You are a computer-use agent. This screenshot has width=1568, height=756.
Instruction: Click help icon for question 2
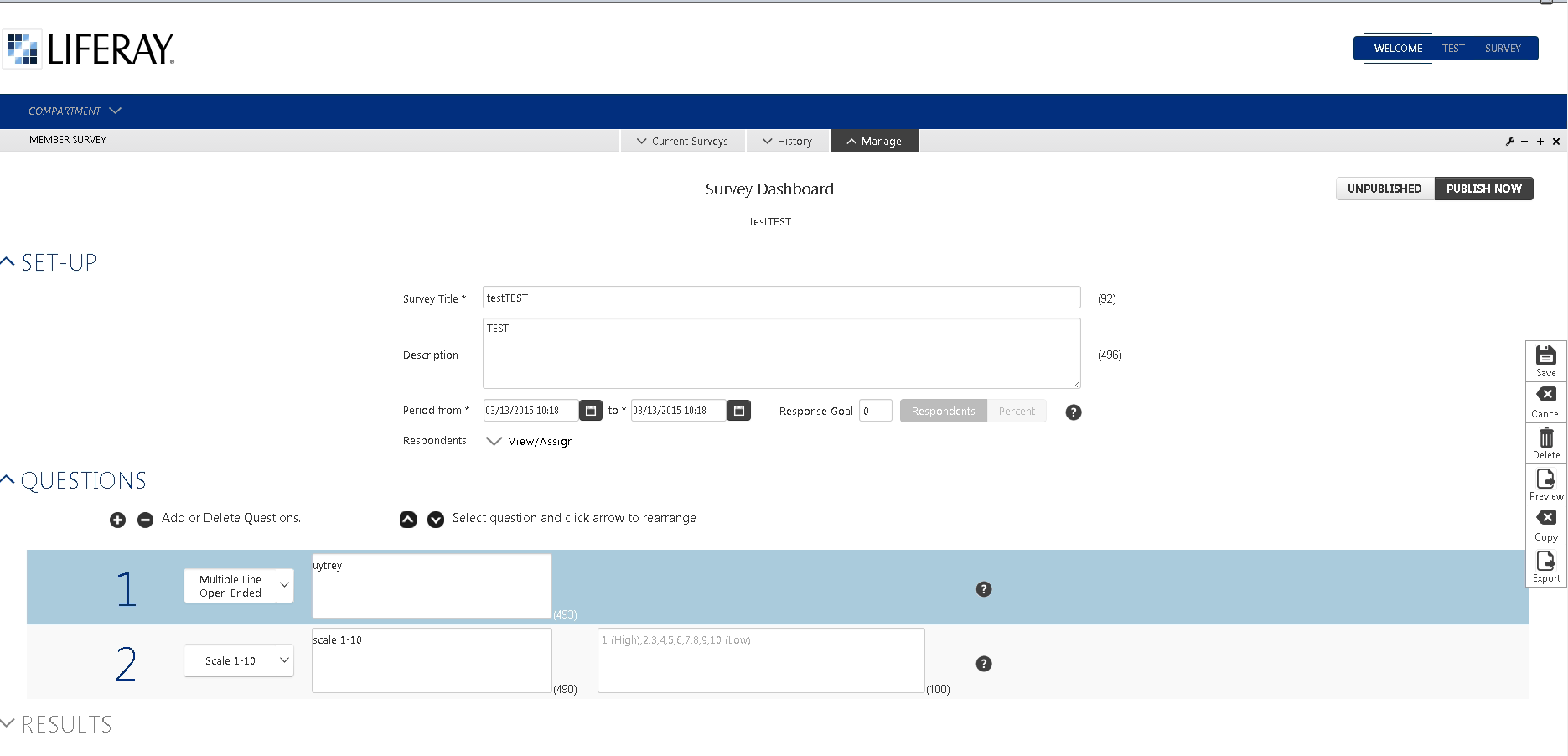[984, 664]
